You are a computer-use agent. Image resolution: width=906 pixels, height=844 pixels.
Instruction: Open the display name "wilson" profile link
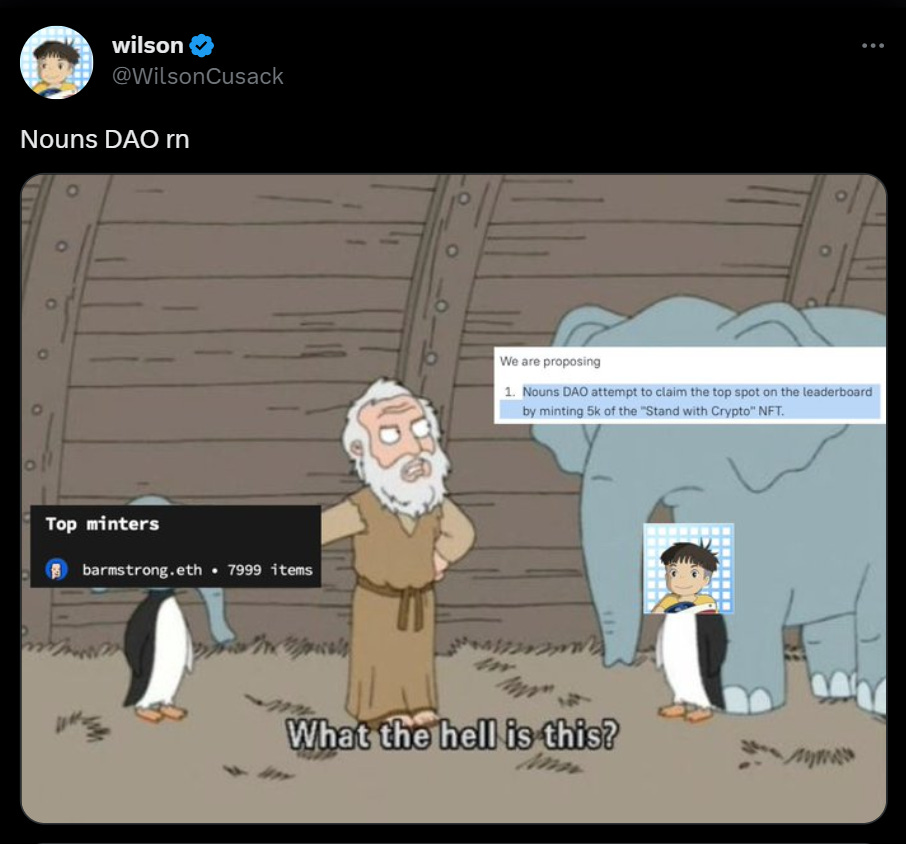click(x=148, y=46)
